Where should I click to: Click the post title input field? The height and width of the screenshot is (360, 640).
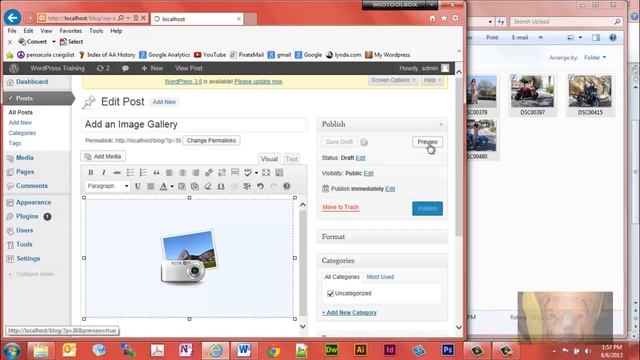pyautogui.click(x=195, y=124)
